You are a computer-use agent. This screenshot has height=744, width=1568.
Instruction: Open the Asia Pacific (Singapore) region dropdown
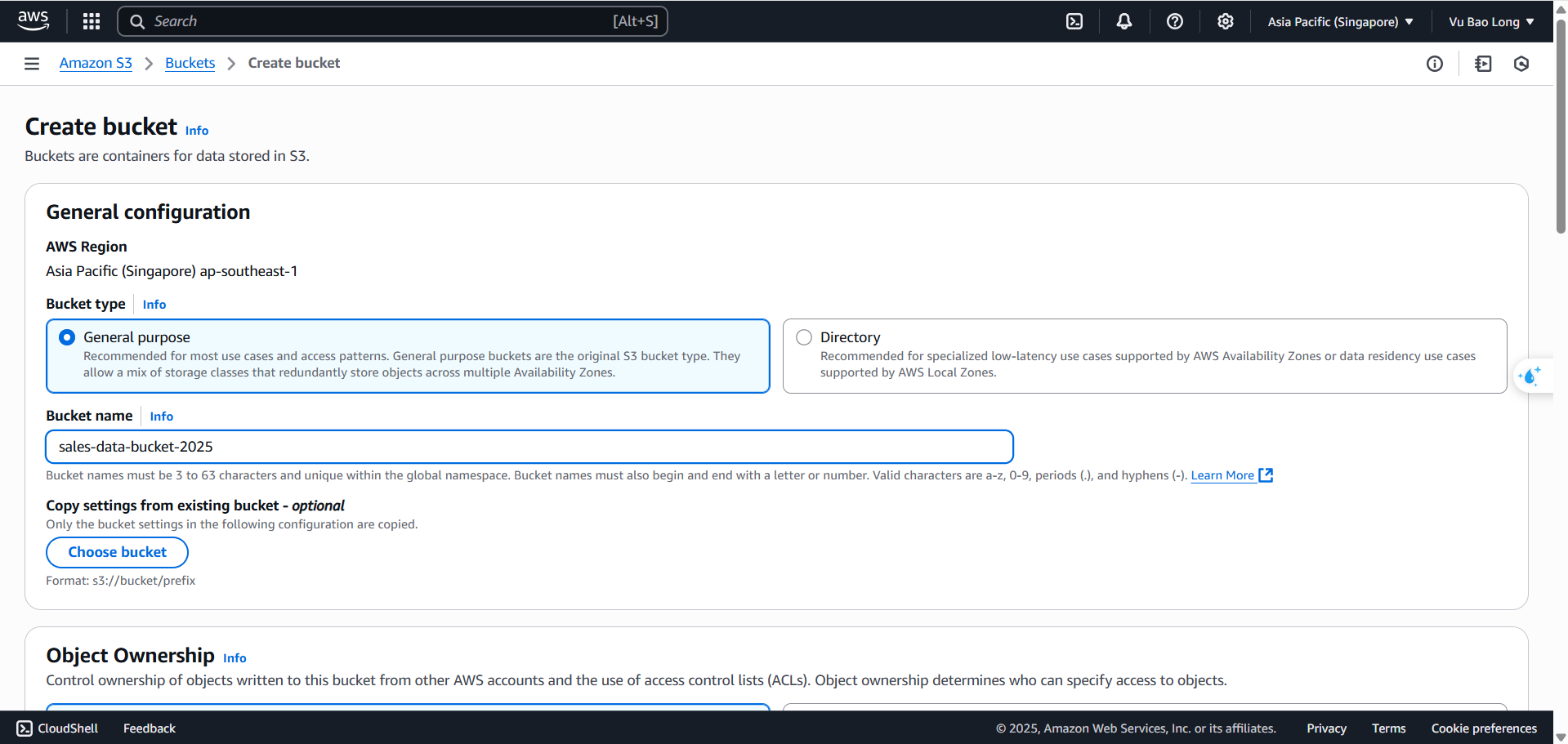1340,22
